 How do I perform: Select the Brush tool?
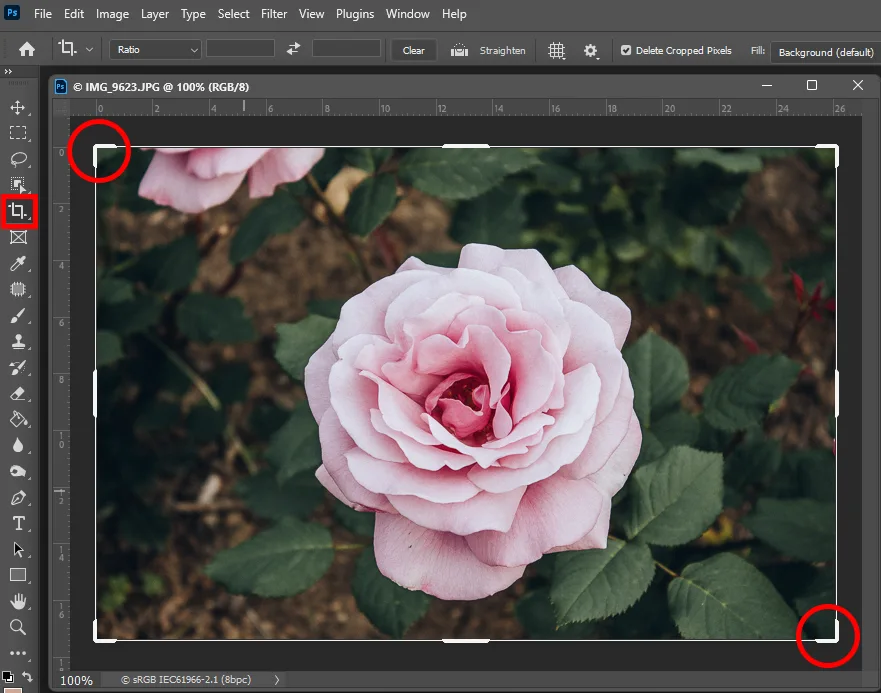tap(18, 315)
